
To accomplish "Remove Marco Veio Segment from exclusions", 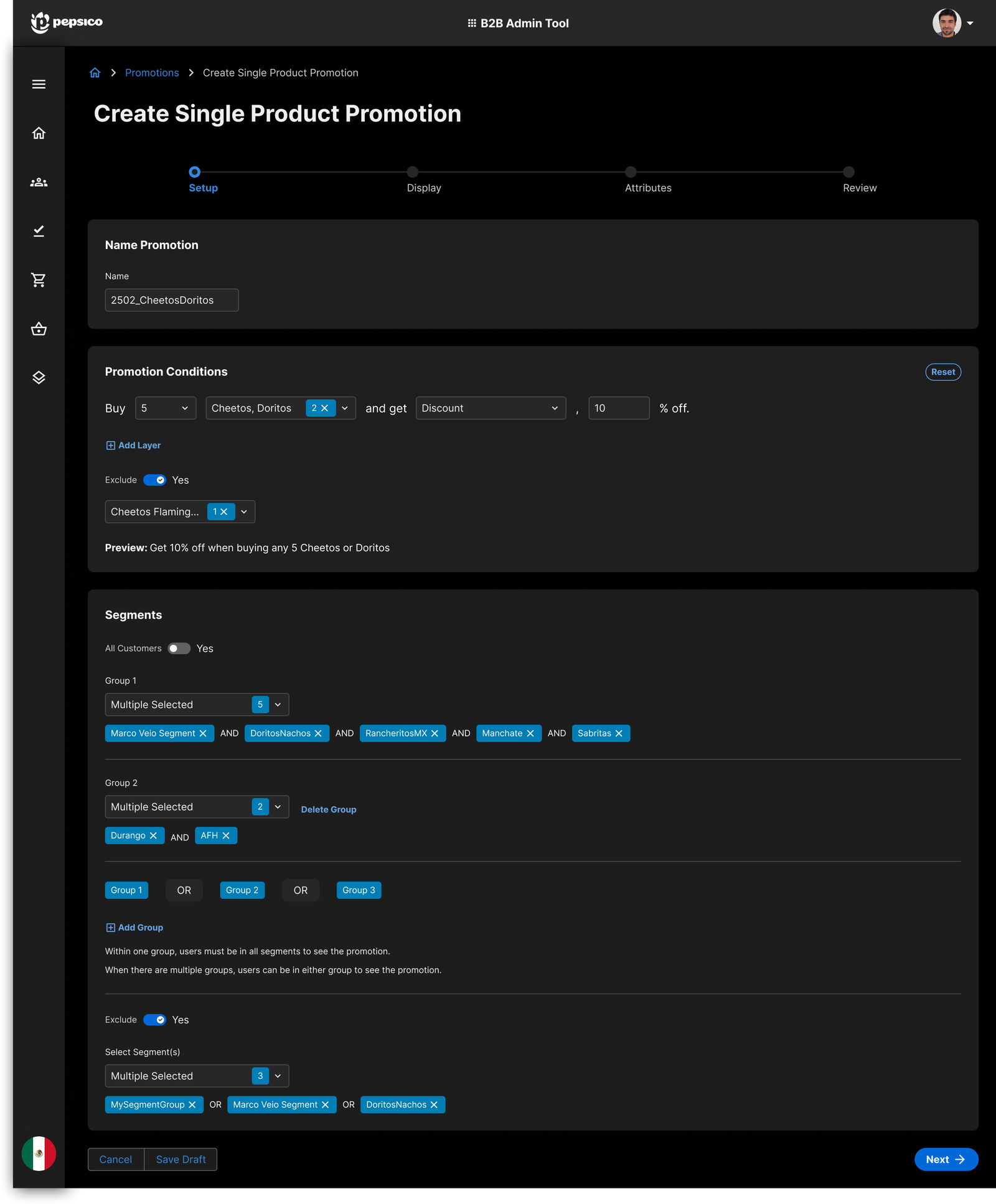I will (x=325, y=1104).
